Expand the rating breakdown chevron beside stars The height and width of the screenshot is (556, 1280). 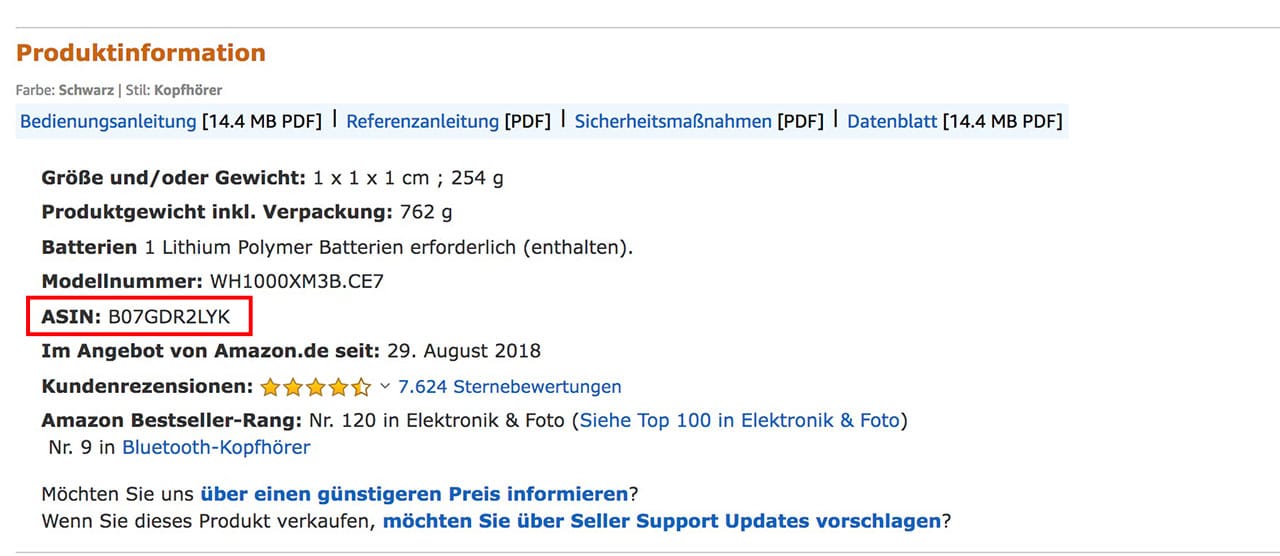[x=385, y=387]
